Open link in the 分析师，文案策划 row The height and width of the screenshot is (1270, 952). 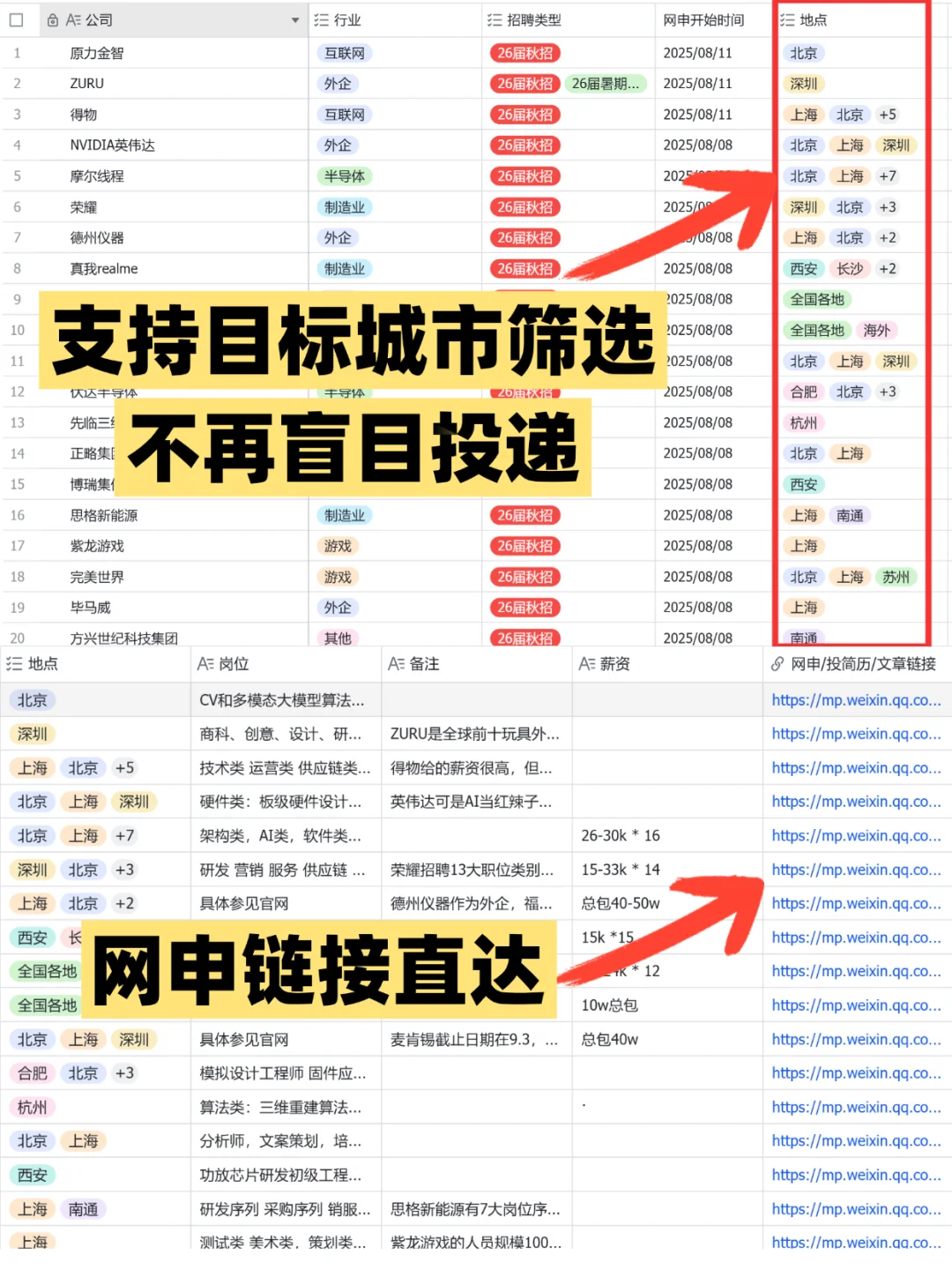857,1141
